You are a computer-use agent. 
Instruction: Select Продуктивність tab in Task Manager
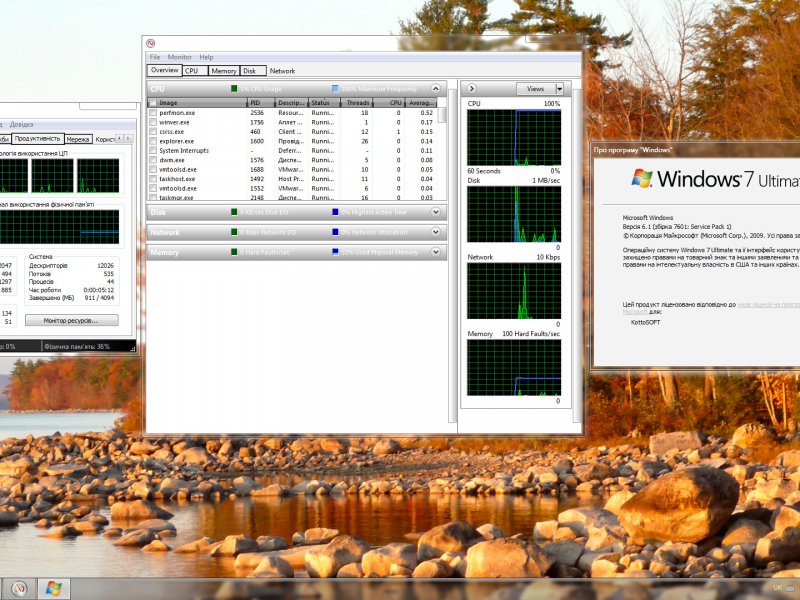[x=37, y=138]
